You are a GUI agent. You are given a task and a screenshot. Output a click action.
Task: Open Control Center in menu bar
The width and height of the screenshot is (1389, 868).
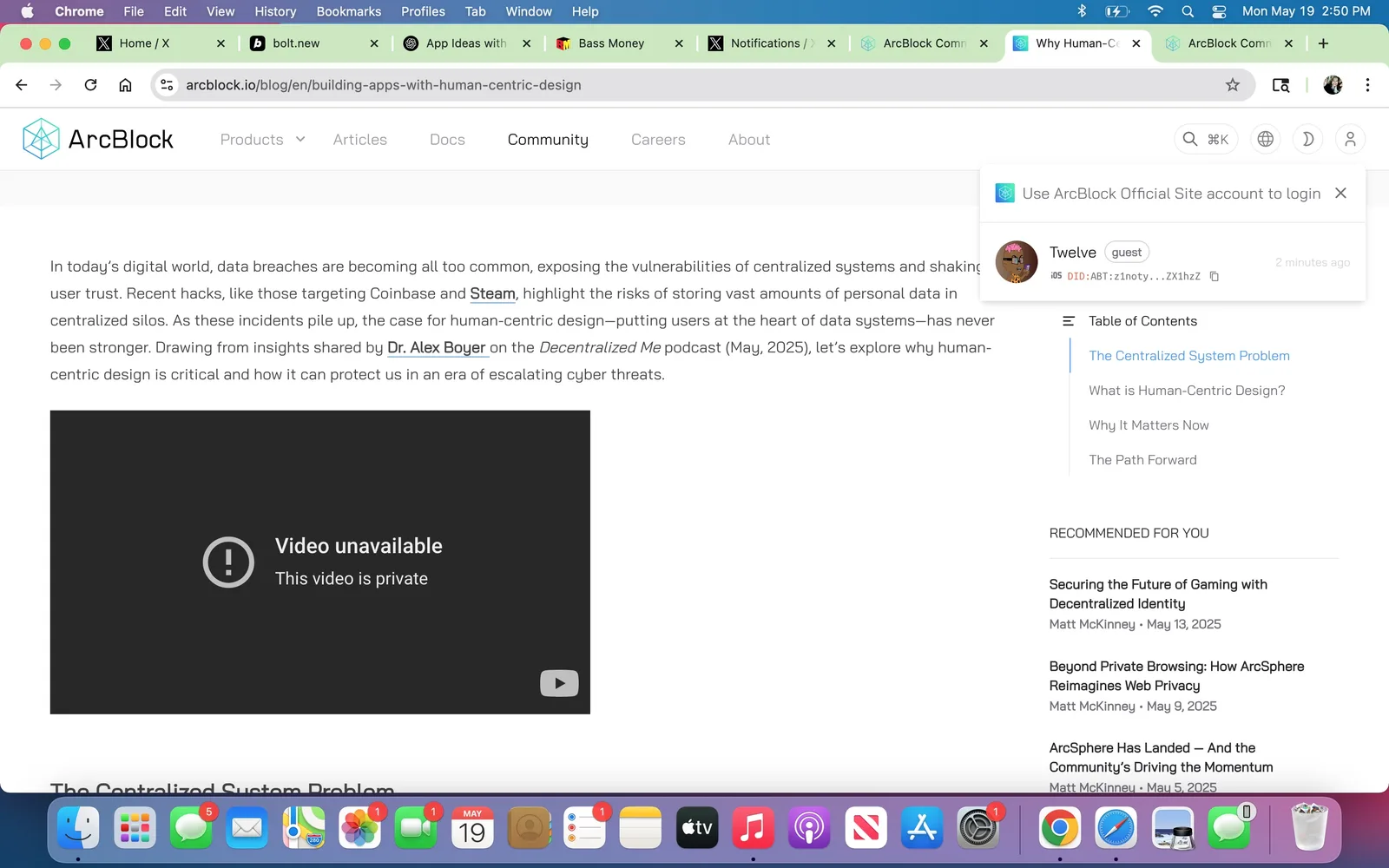point(1219,11)
